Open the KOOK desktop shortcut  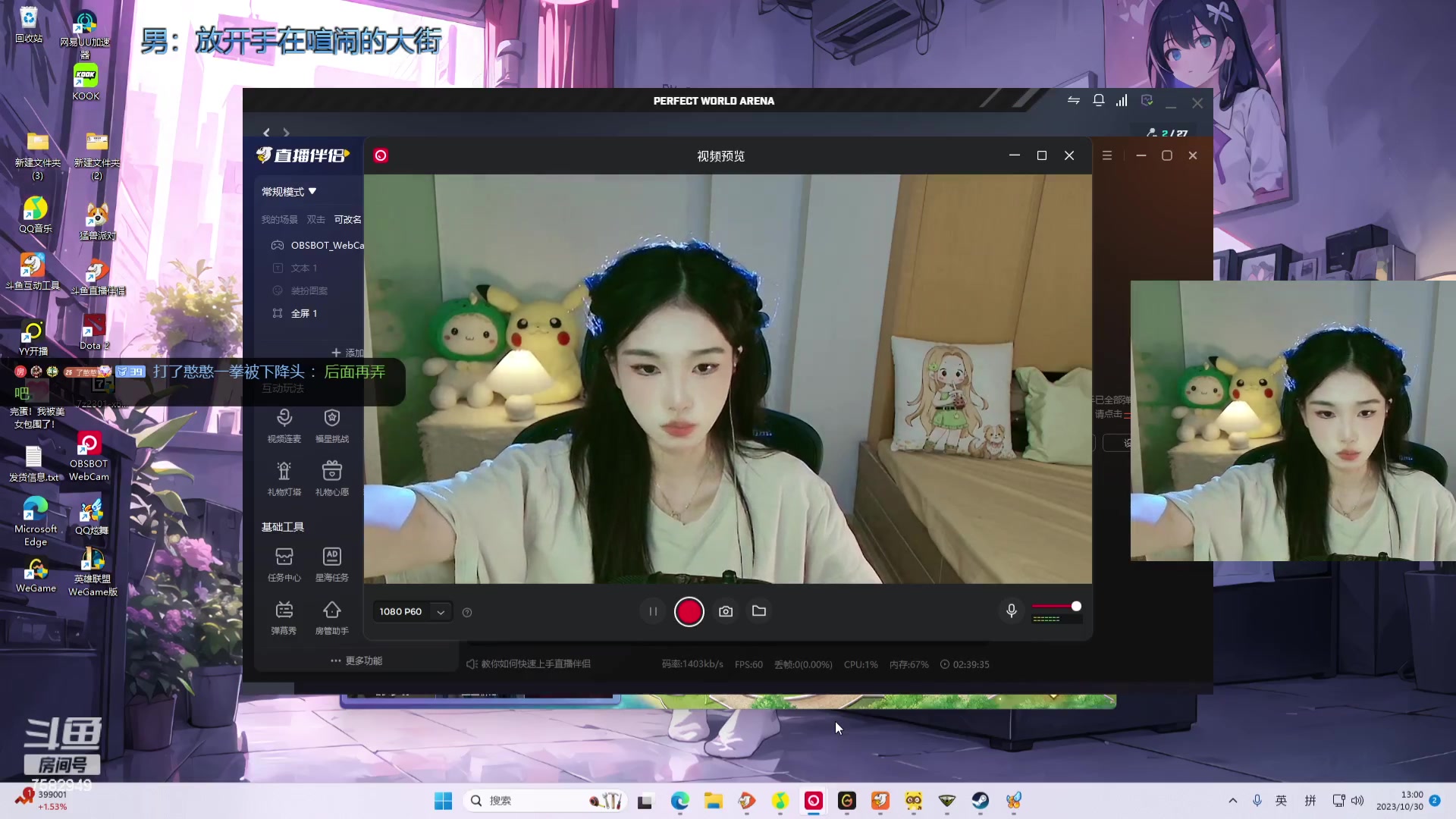86,82
